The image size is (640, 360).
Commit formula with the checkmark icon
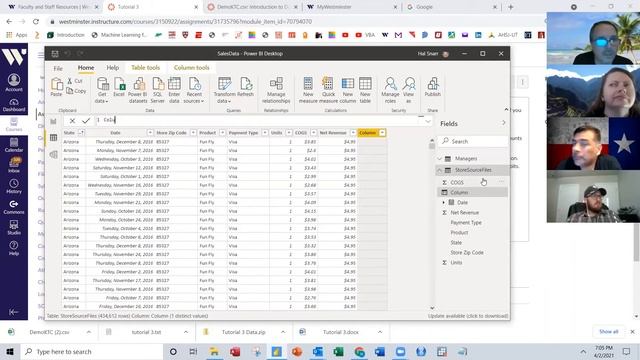[86, 120]
